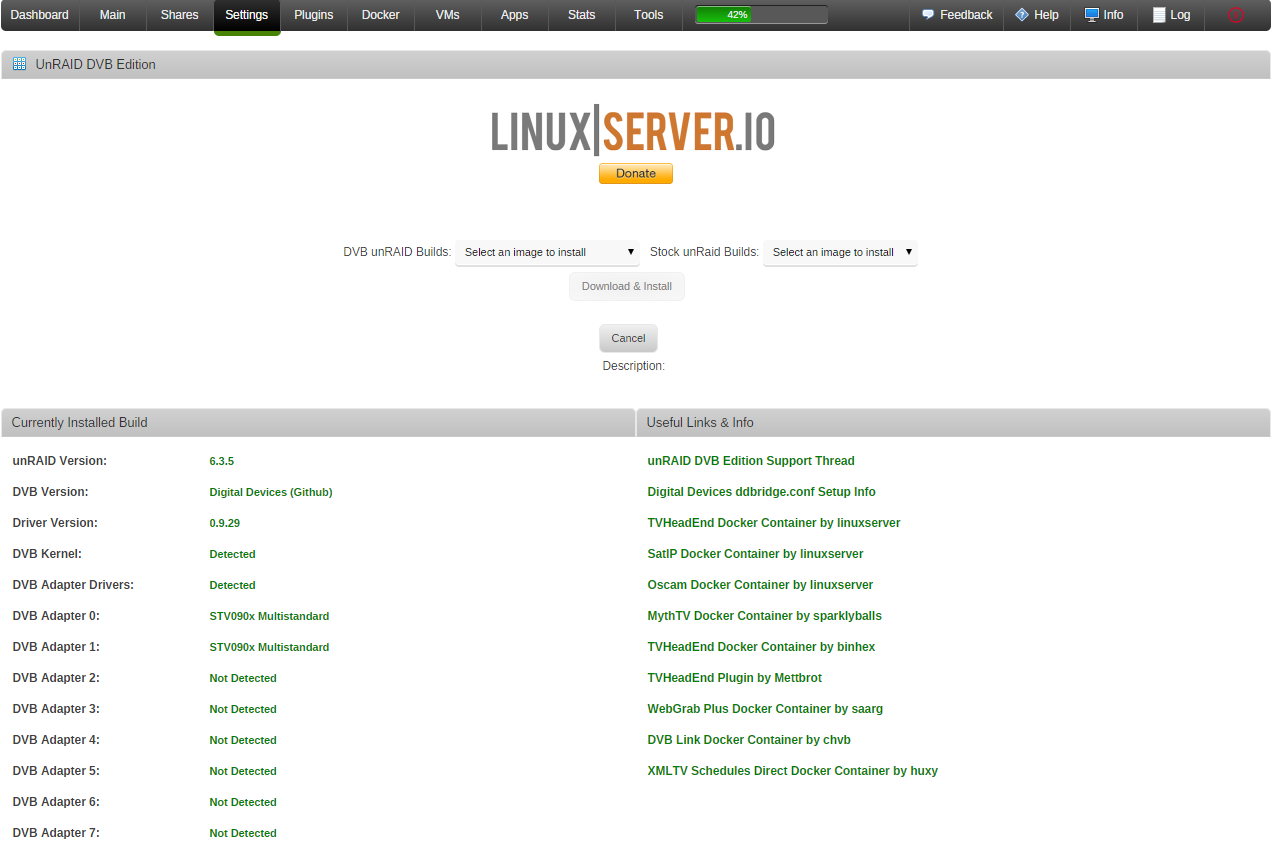Click the Donate button

(636, 174)
